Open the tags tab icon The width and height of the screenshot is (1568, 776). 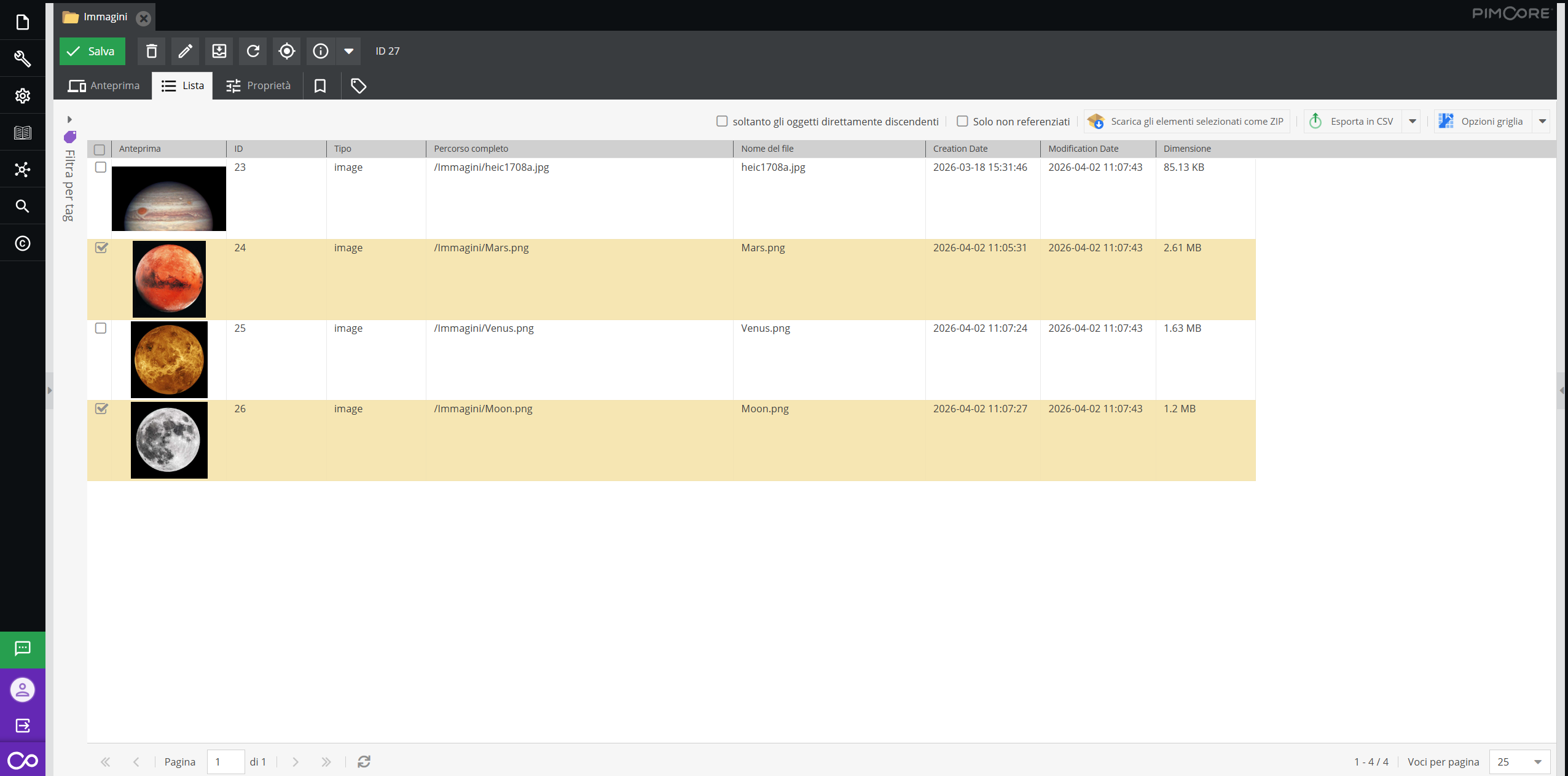tap(358, 85)
